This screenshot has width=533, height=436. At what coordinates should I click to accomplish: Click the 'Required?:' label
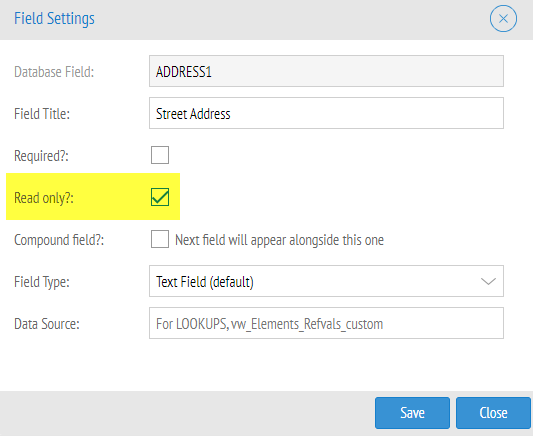pos(41,156)
